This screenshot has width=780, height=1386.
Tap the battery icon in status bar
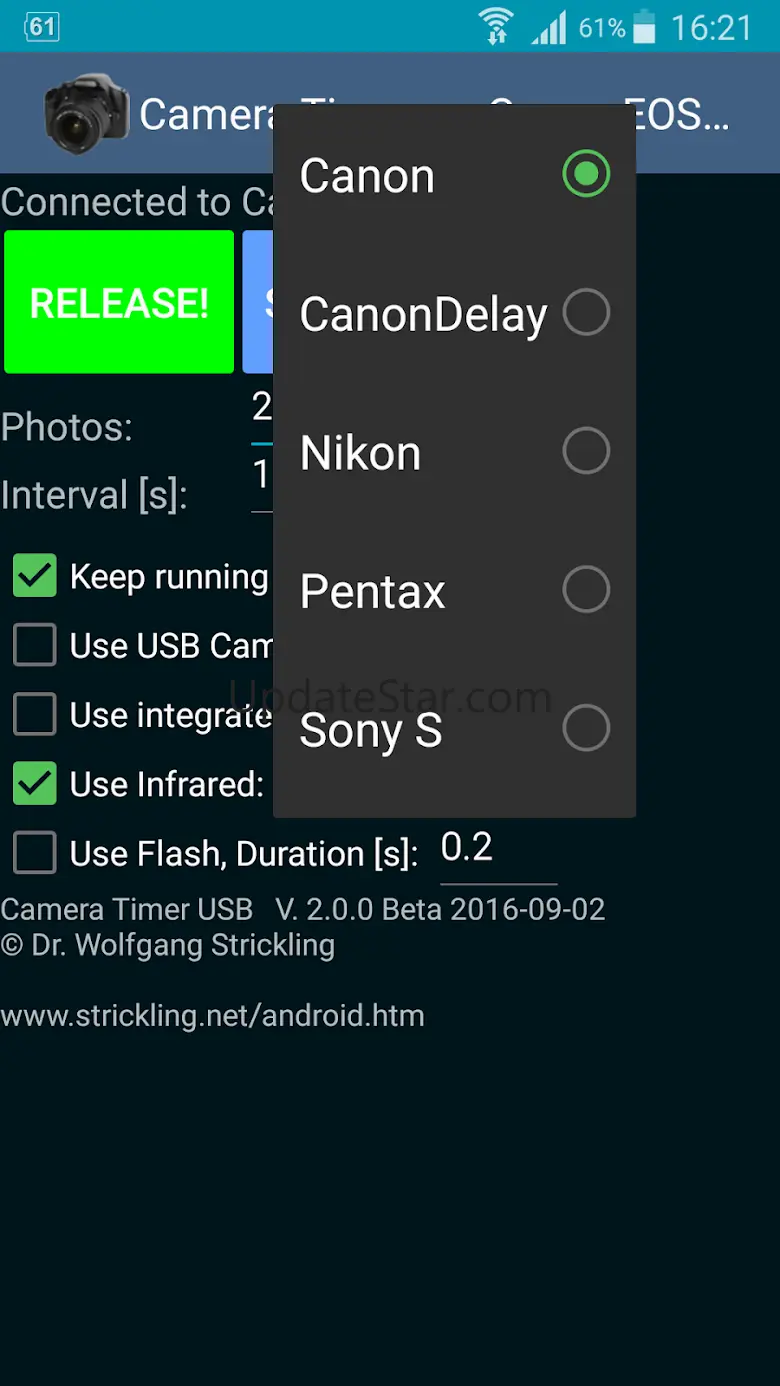click(645, 27)
